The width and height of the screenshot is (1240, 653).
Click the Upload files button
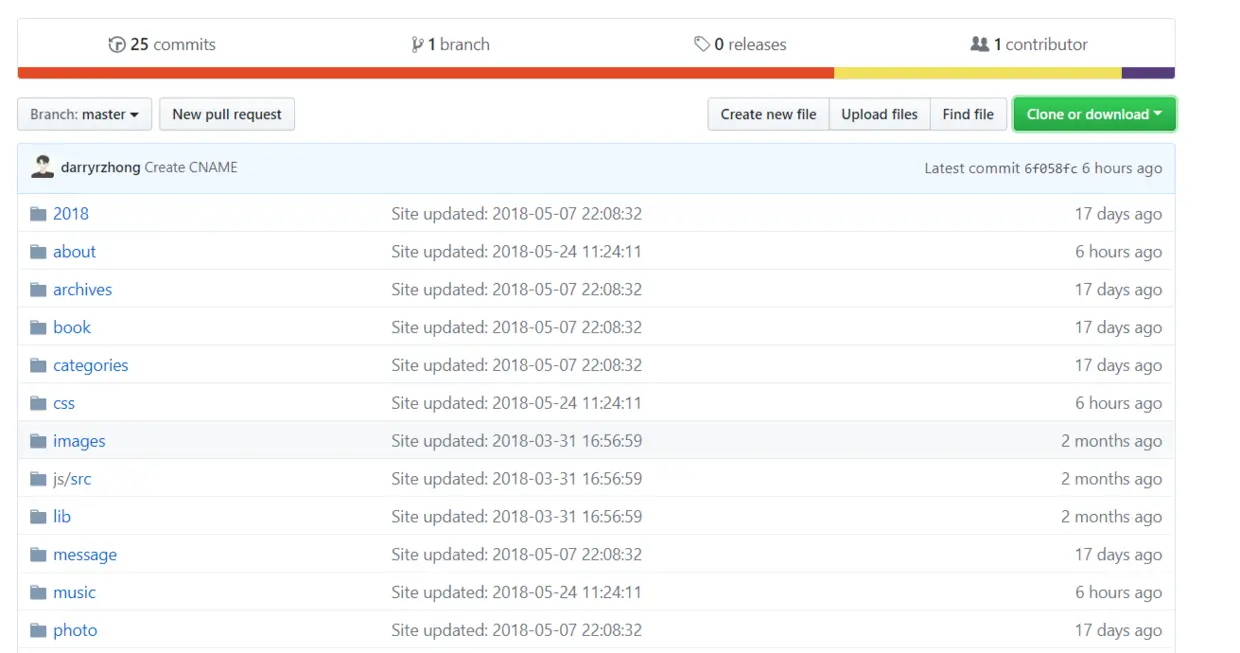pyautogui.click(x=879, y=113)
